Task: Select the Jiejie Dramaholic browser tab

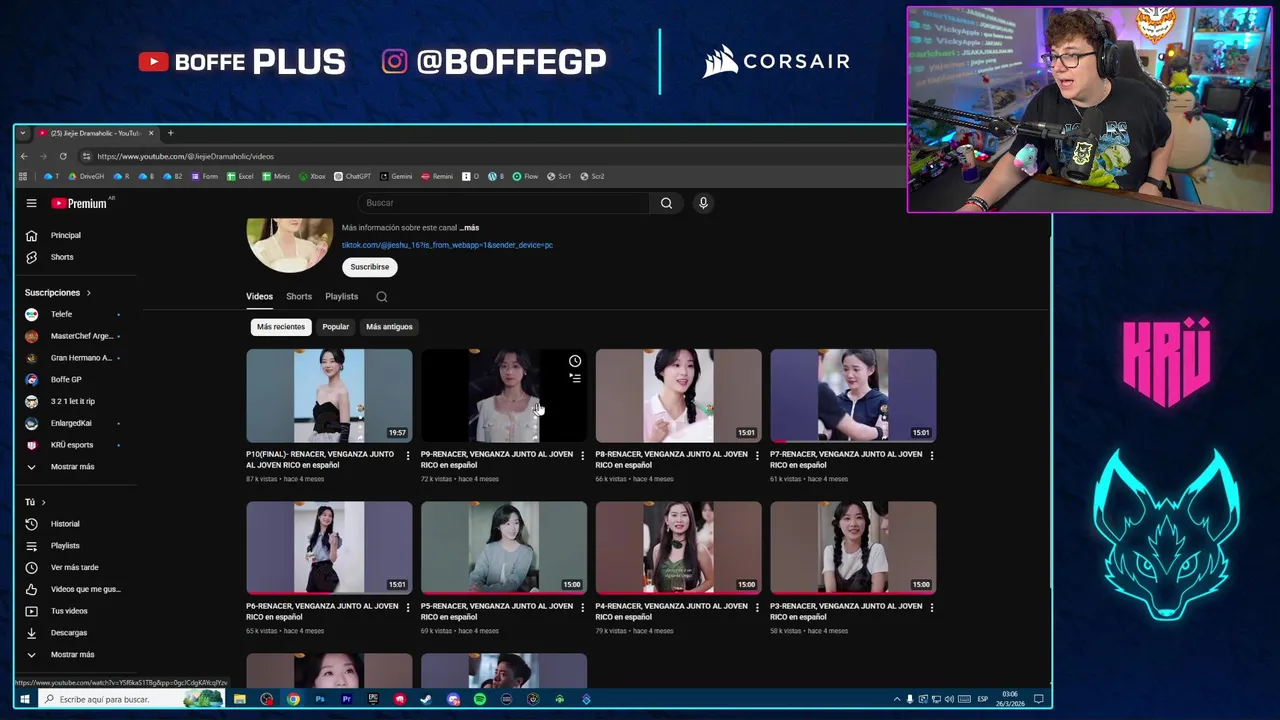Action: click(x=95, y=133)
